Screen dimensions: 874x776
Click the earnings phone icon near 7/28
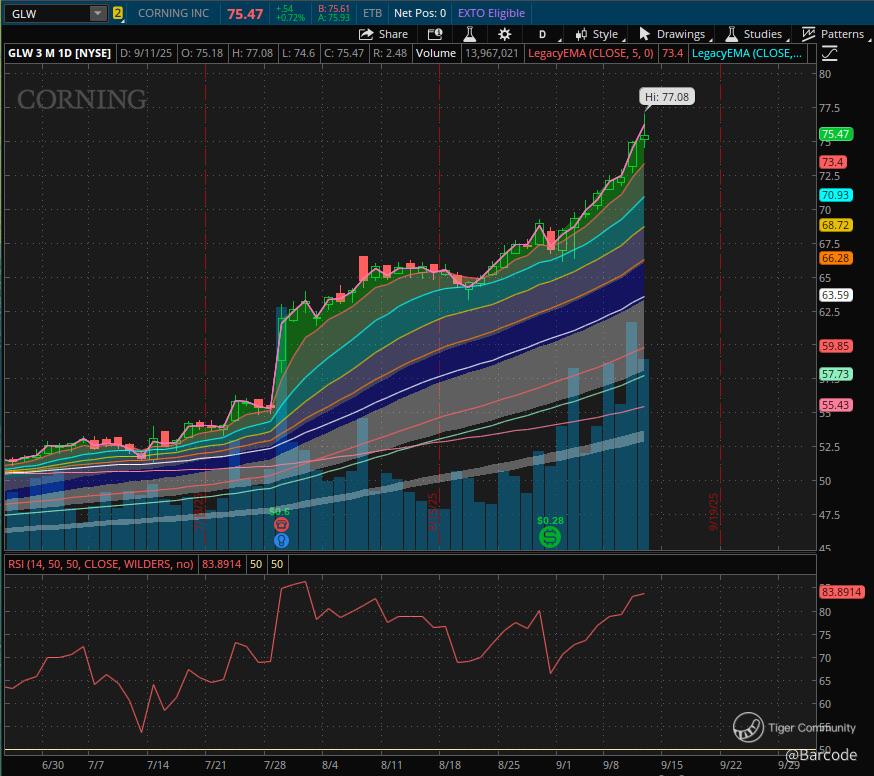pos(281,524)
